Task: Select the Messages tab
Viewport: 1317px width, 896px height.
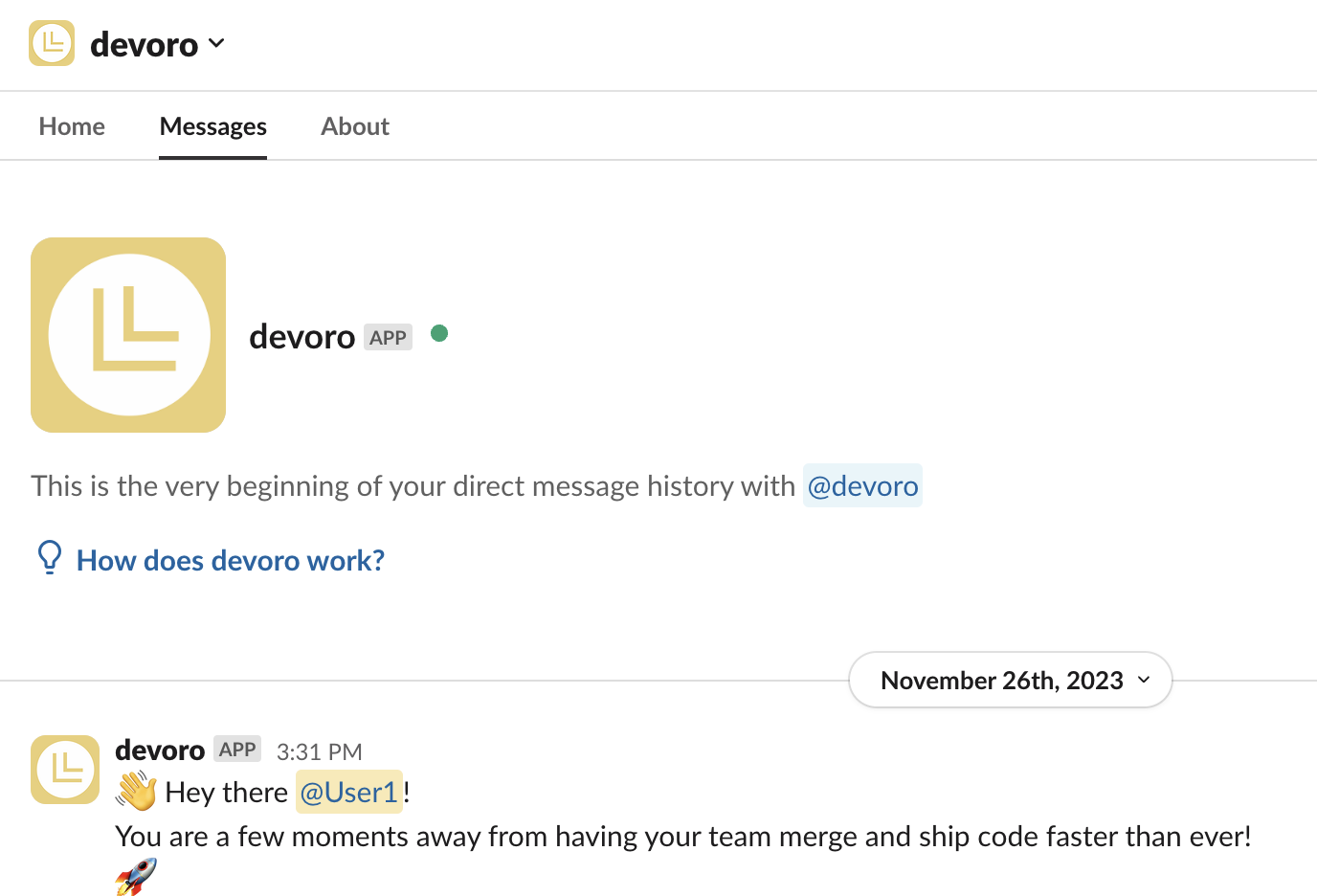Action: click(x=212, y=126)
